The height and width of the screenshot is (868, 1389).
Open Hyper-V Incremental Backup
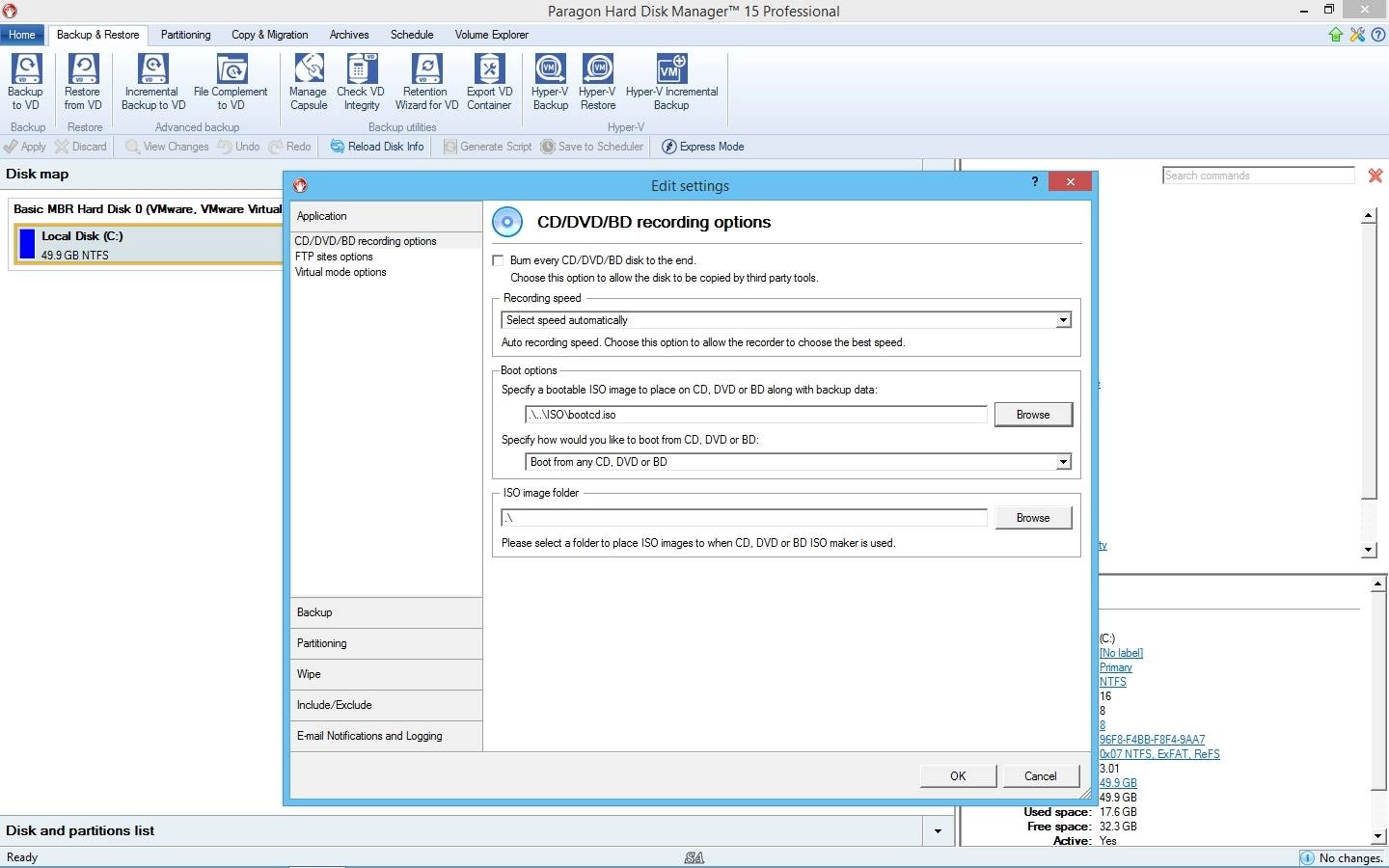[671, 82]
